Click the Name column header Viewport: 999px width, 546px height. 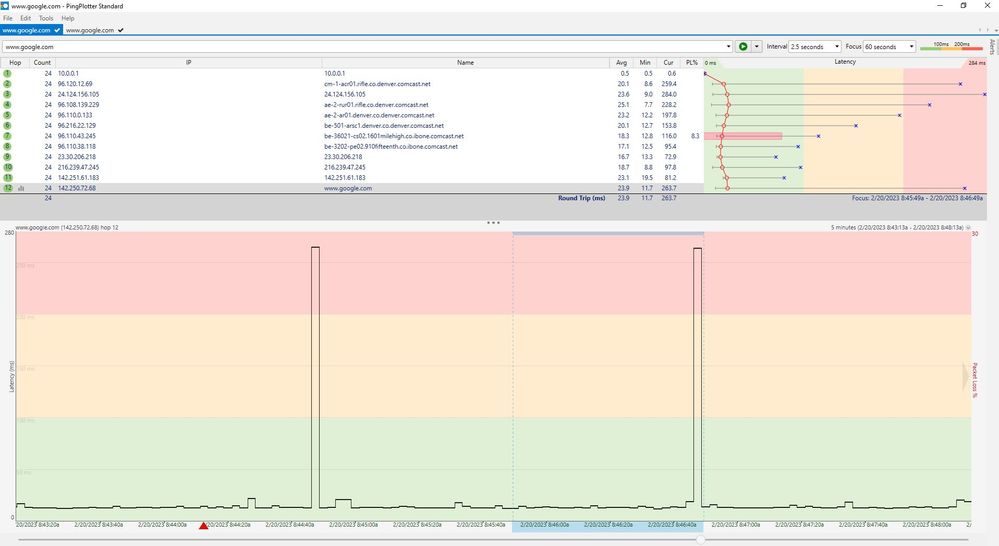(x=465, y=62)
